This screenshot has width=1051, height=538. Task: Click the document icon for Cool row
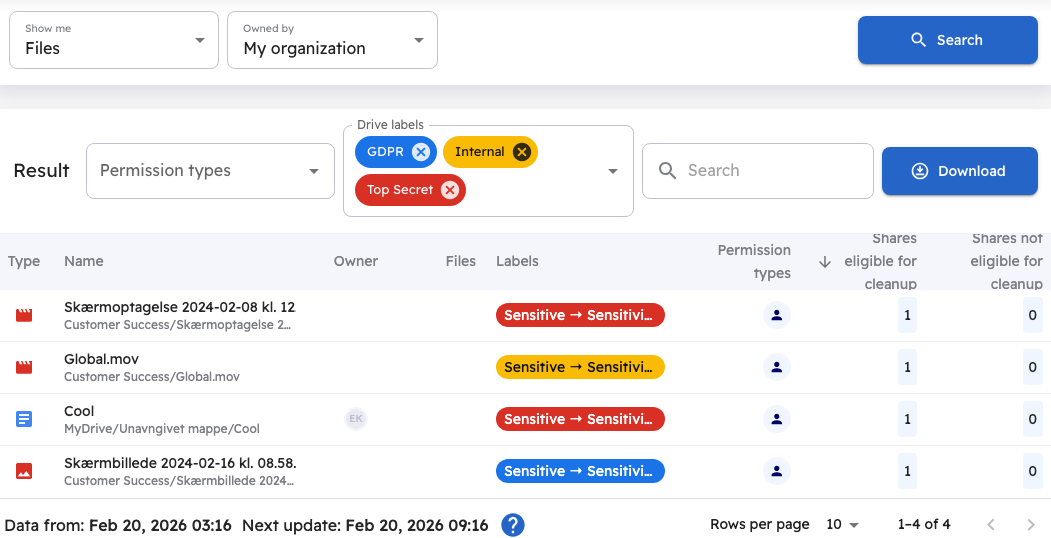click(24, 419)
